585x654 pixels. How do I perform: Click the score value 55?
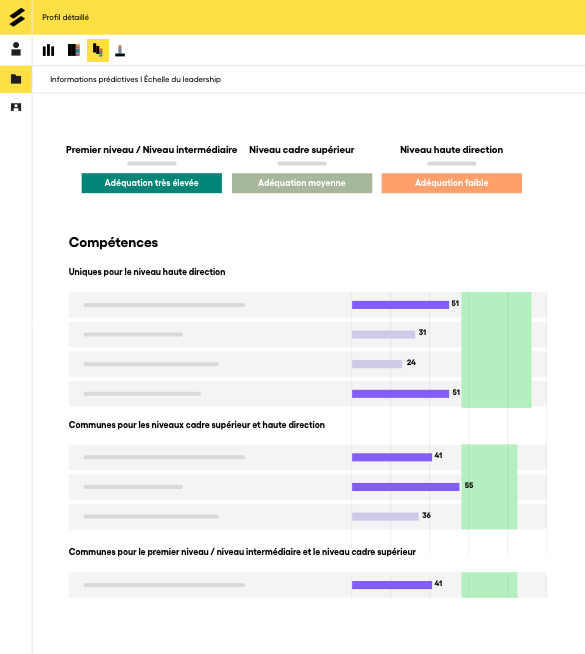(x=469, y=485)
